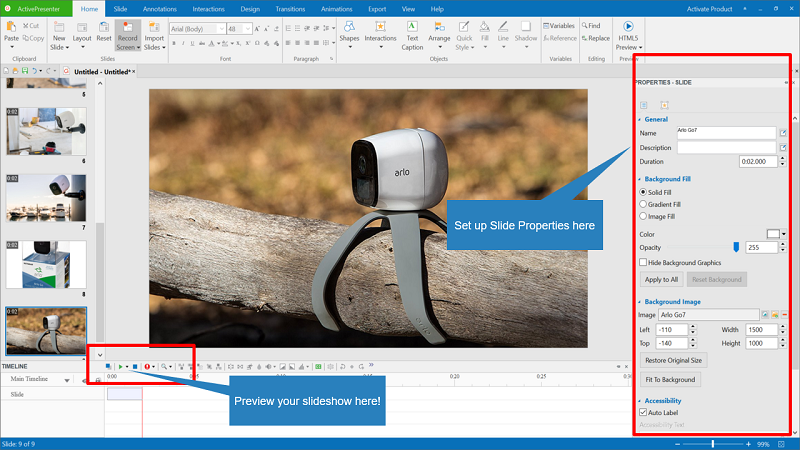Click the Restore Original Size button

(674, 360)
